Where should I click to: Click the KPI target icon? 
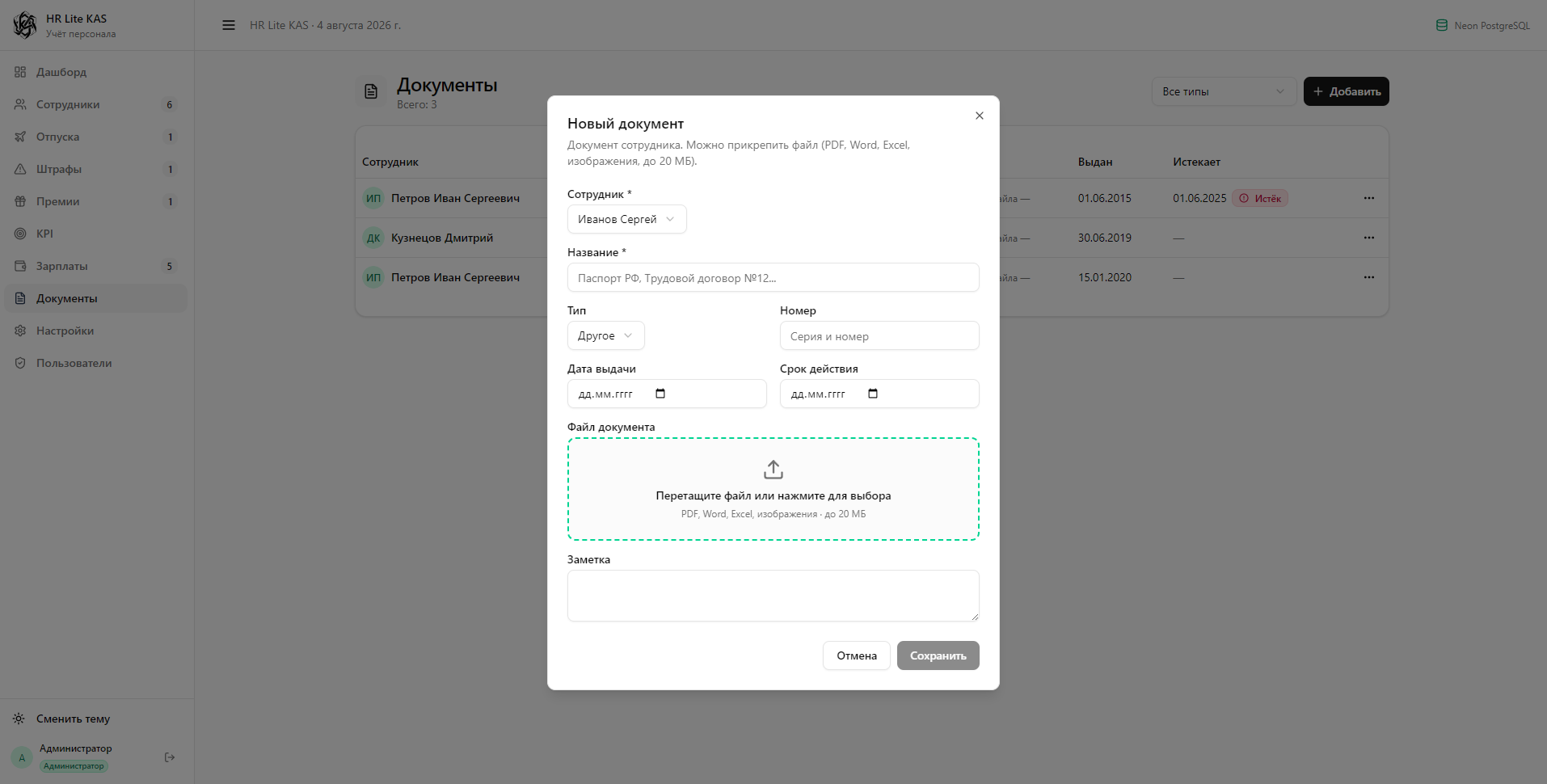tap(20, 234)
